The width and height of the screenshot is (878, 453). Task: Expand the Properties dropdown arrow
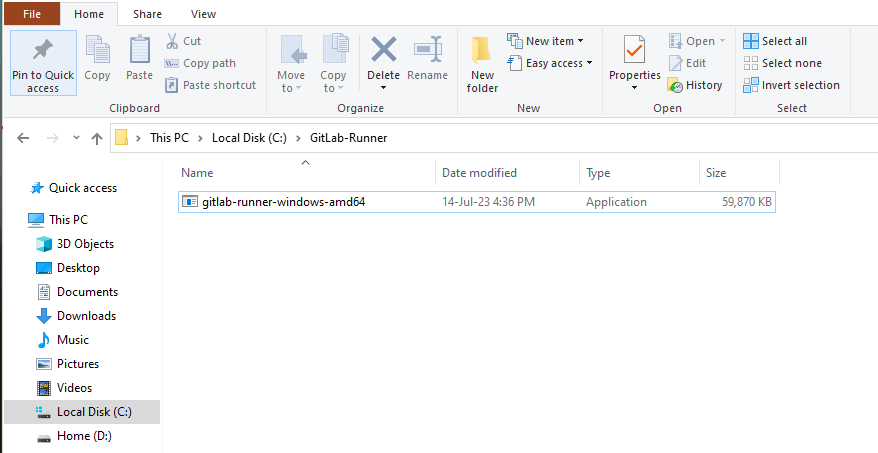tap(634, 88)
